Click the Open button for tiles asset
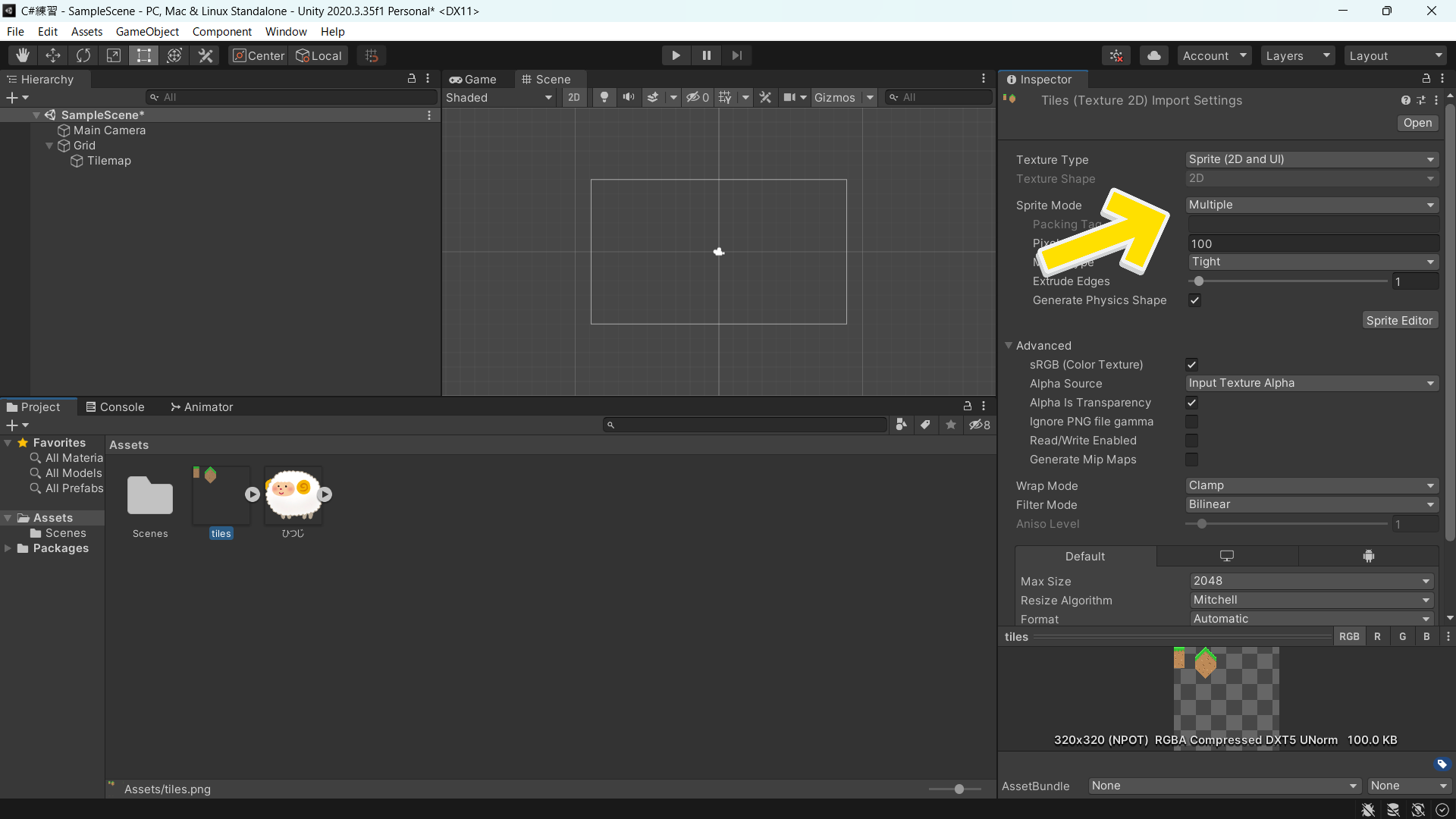This screenshot has width=1456, height=819. pyautogui.click(x=1417, y=122)
